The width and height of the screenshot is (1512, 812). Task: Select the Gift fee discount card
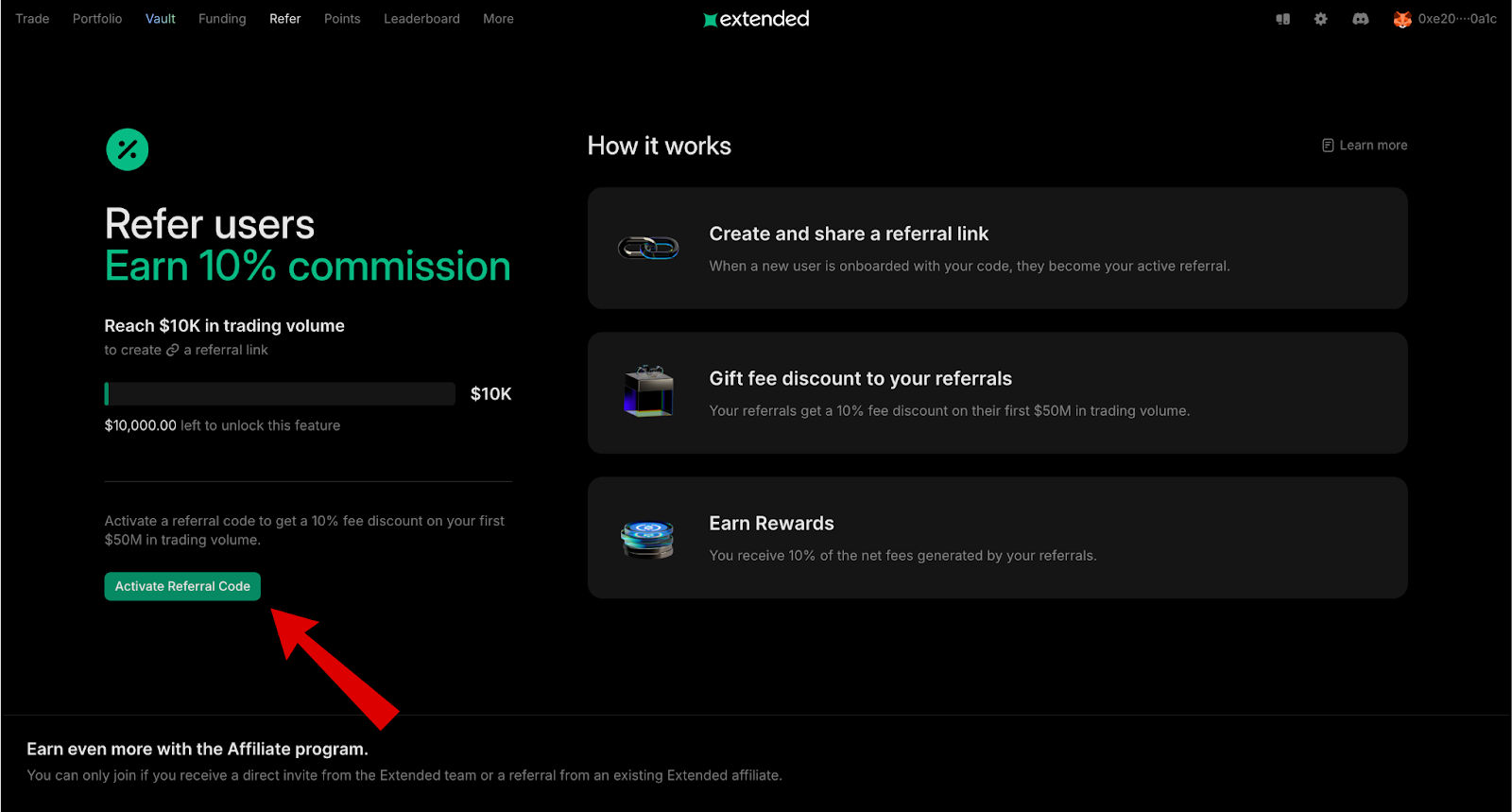(998, 392)
